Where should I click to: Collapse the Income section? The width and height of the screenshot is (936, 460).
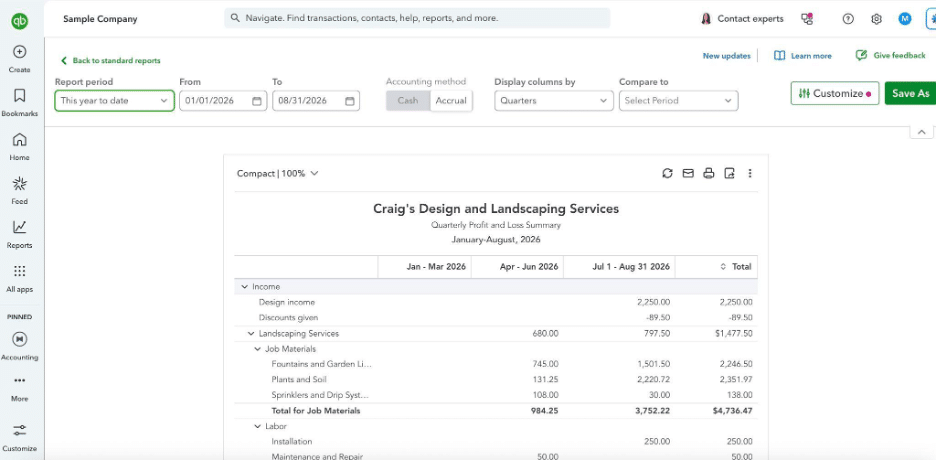pos(244,287)
